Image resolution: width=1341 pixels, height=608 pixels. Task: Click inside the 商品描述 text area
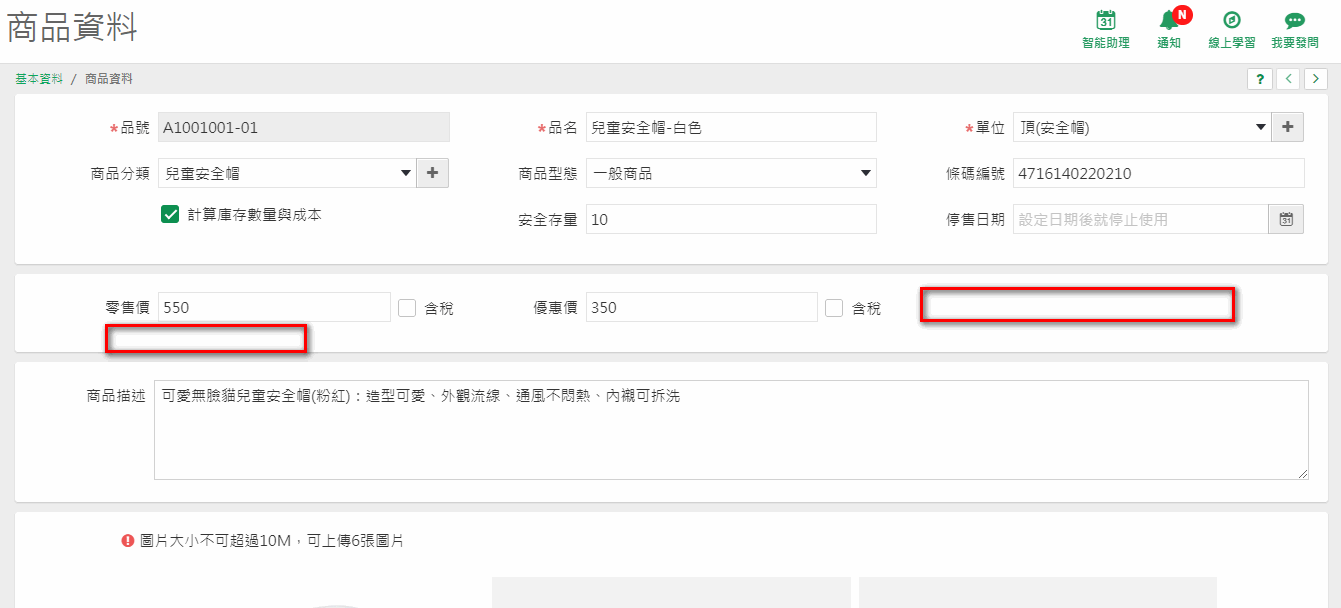click(x=731, y=430)
